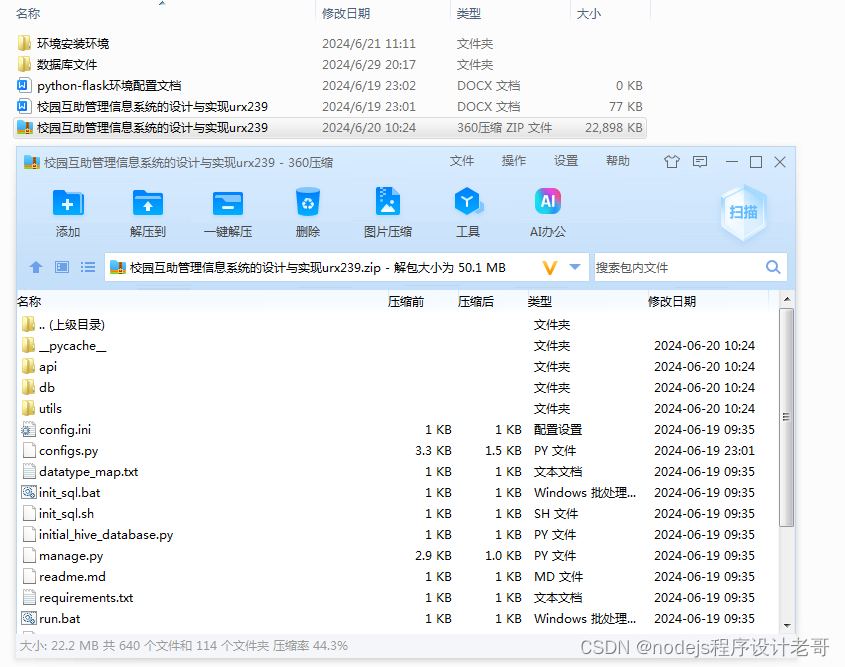Image resolution: width=845 pixels, height=667 pixels.
Task: Open the 操作 (Operations) menu
Action: [x=513, y=160]
